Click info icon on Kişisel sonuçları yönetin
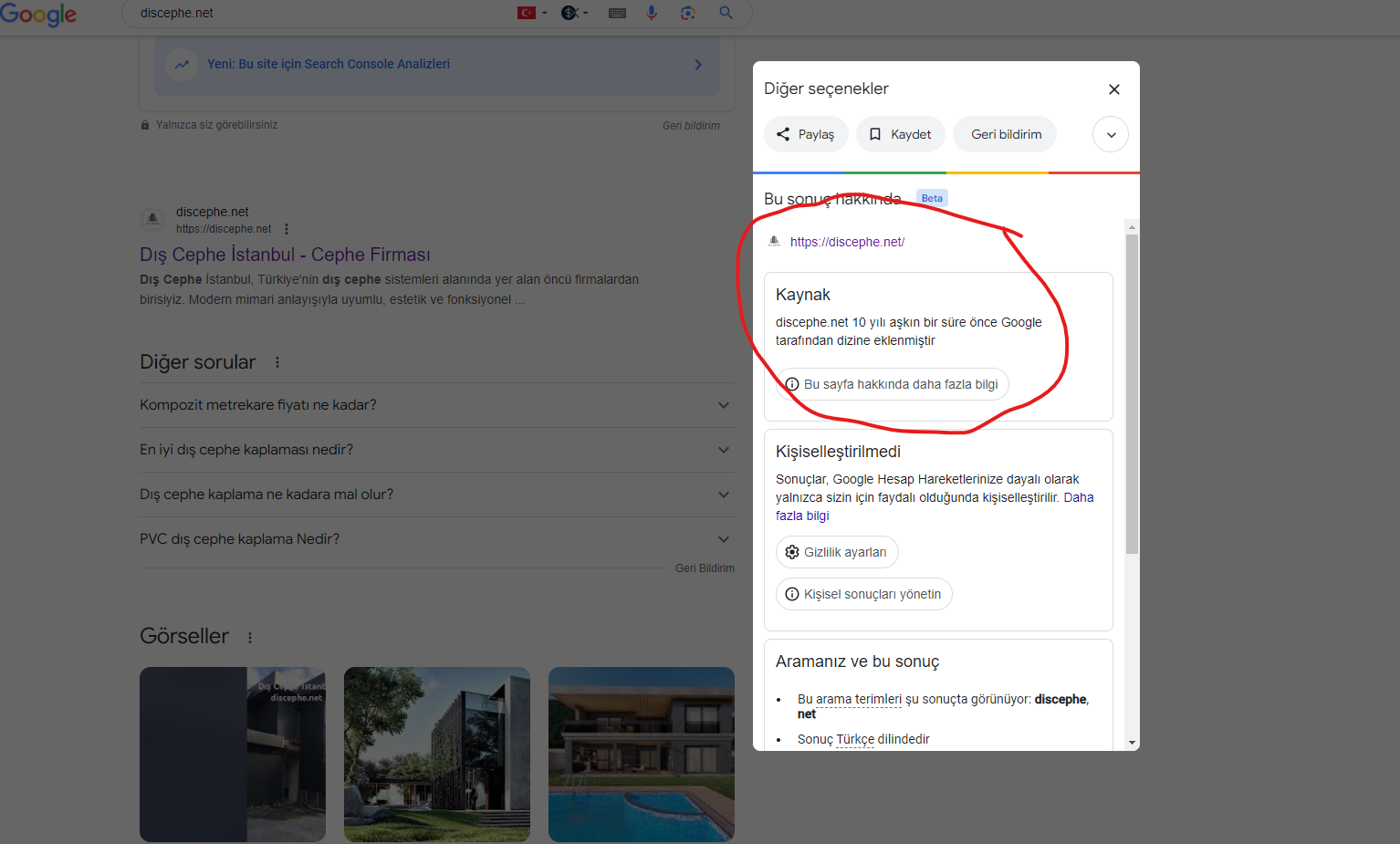The image size is (1400, 844). (x=792, y=594)
